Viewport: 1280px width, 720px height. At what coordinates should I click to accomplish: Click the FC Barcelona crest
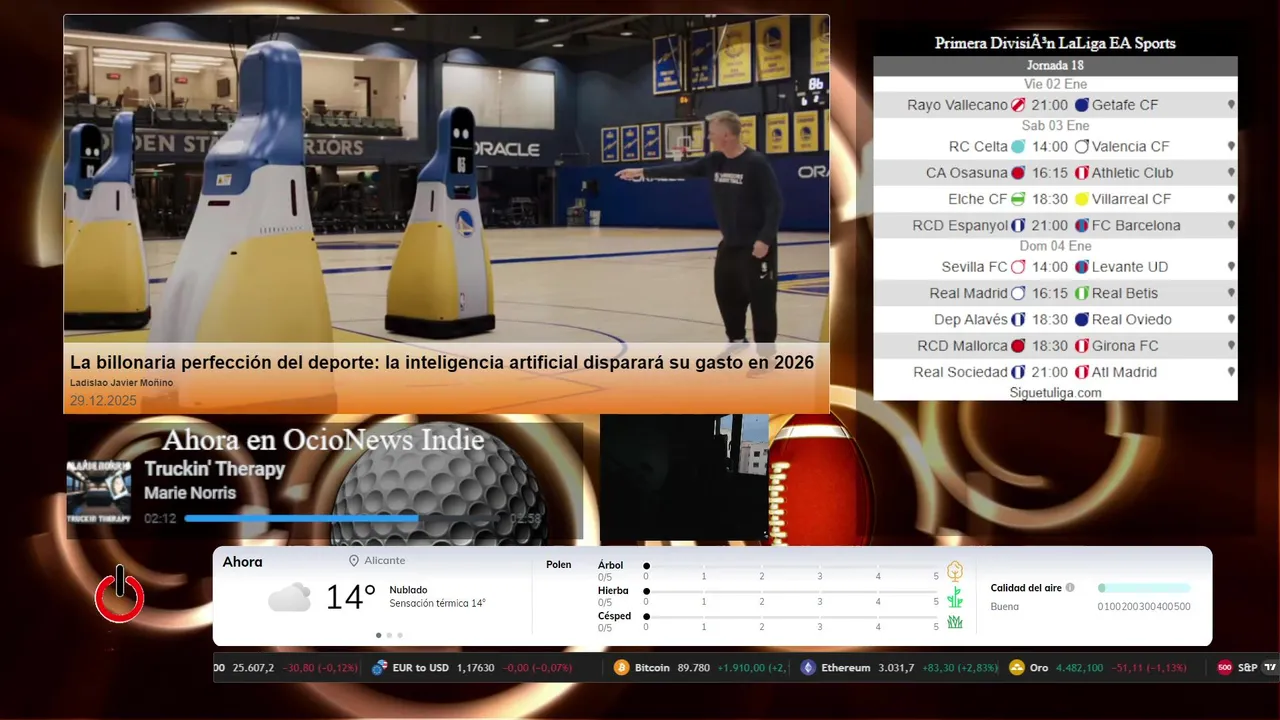click(x=1082, y=225)
